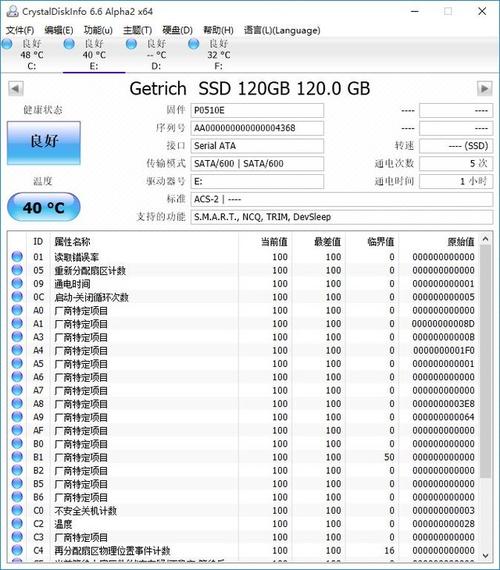Screen dimensions: 500x570
Task: Click status icon of attribute A9
Action: tap(17, 417)
